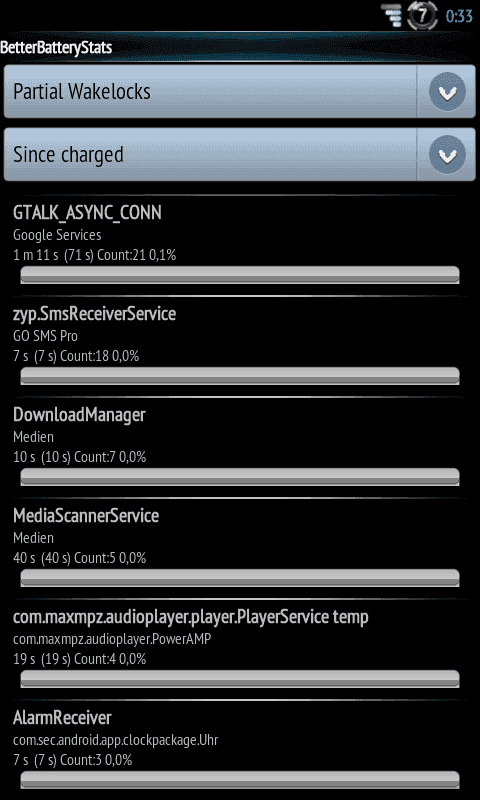Tap the usage bar under MediaScannerService

240,578
